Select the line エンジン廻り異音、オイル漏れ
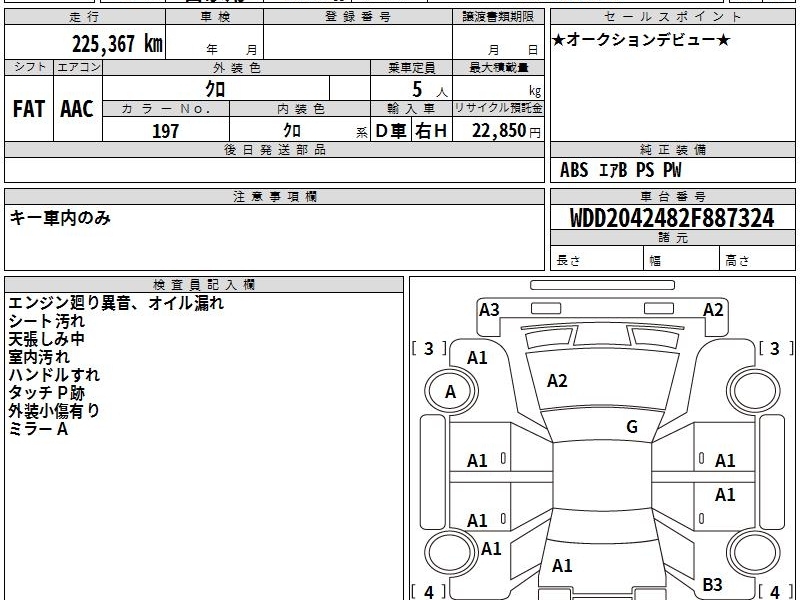800x600 pixels. 116,303
